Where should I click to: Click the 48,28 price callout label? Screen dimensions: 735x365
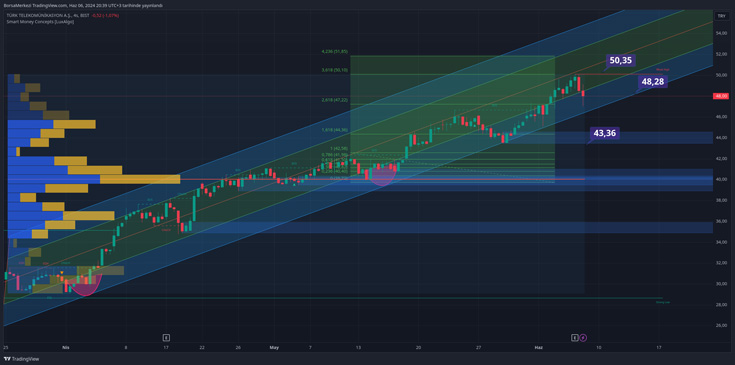pyautogui.click(x=652, y=82)
